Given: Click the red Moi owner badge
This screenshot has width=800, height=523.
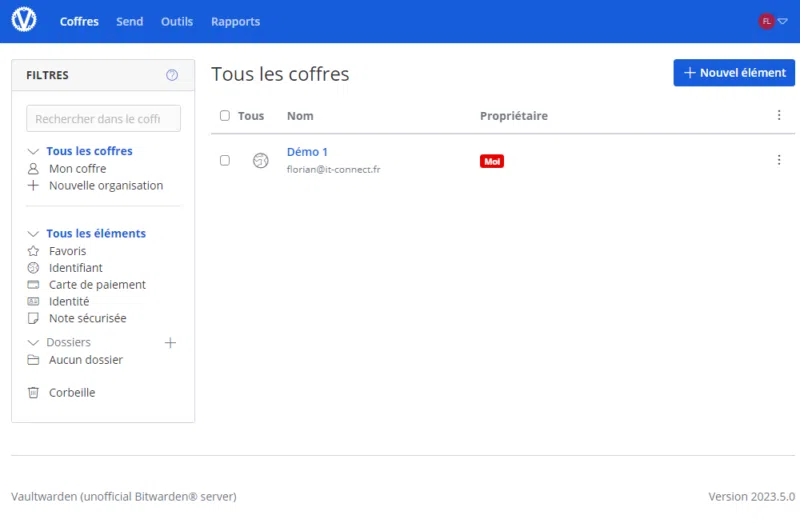Looking at the screenshot, I should click(x=492, y=161).
